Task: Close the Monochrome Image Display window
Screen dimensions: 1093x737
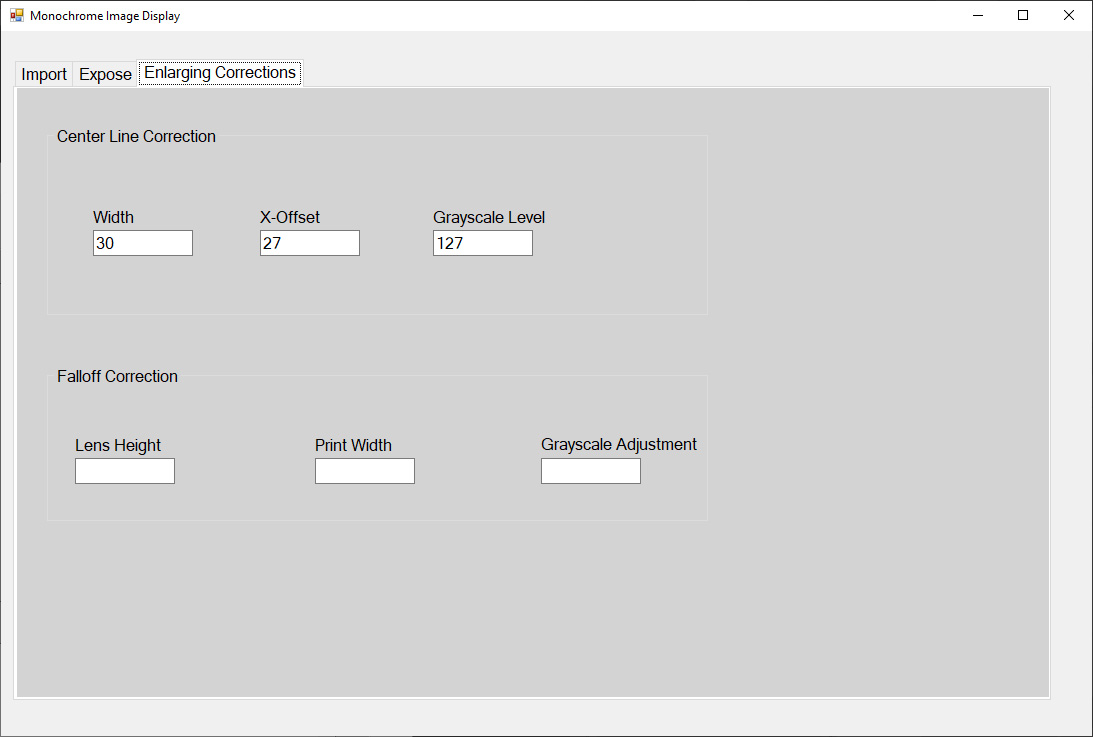Action: [1068, 16]
